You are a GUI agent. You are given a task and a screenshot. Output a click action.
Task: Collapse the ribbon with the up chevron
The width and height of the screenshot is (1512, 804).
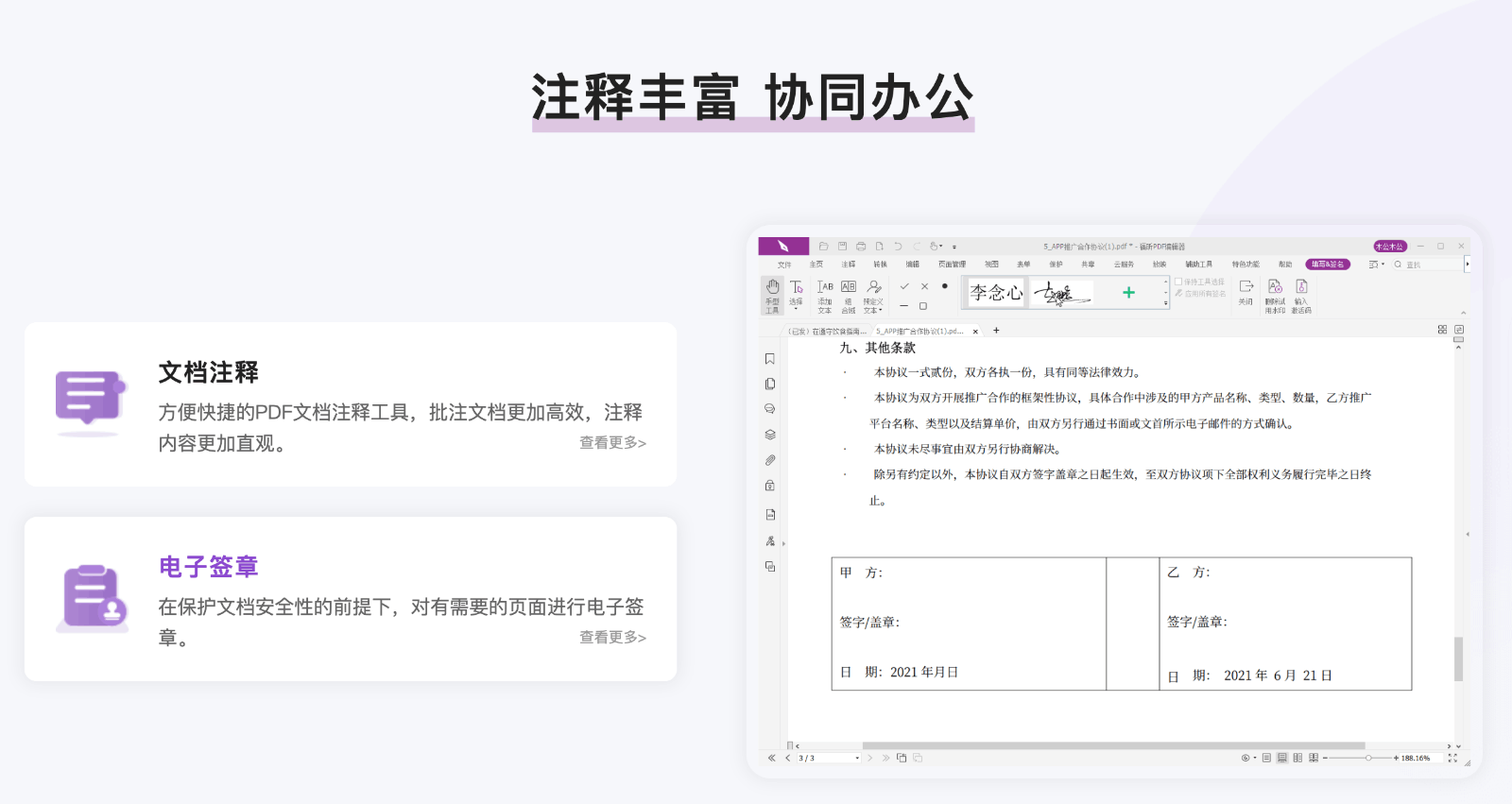1463,313
